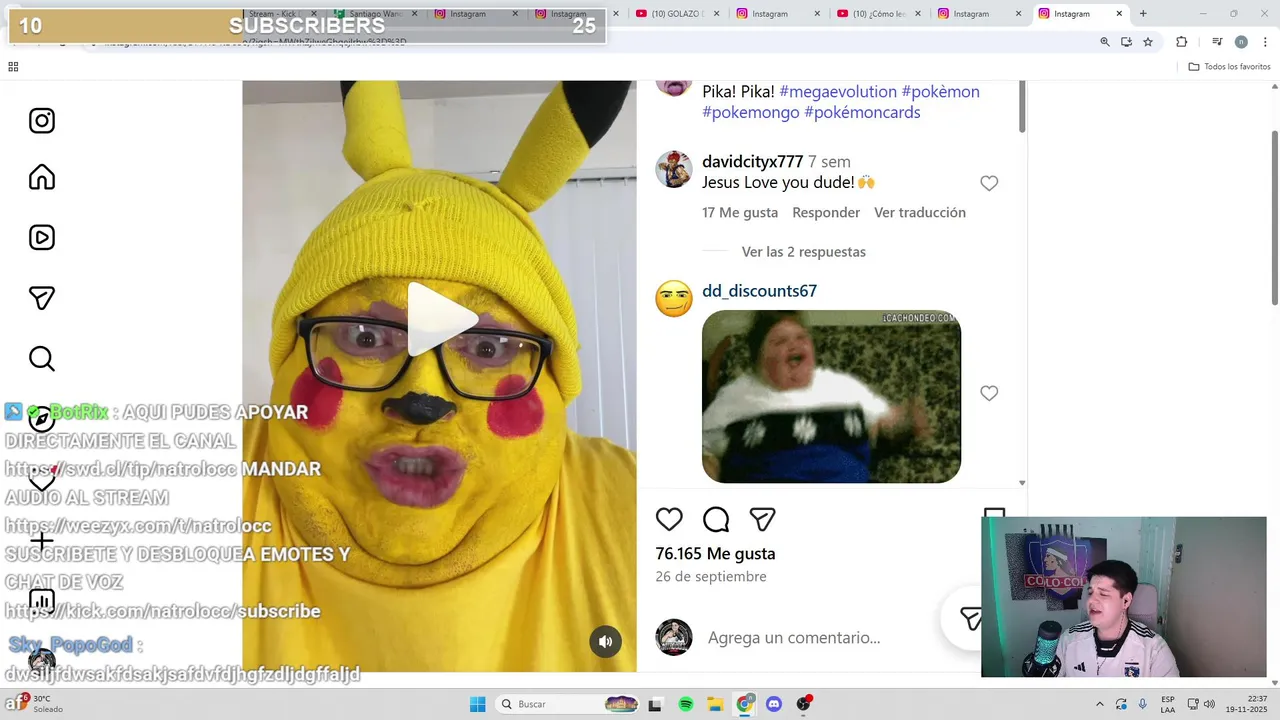Open Chrome media controls icon
The width and height of the screenshot is (1280, 720).
pyautogui.click(x=1217, y=42)
